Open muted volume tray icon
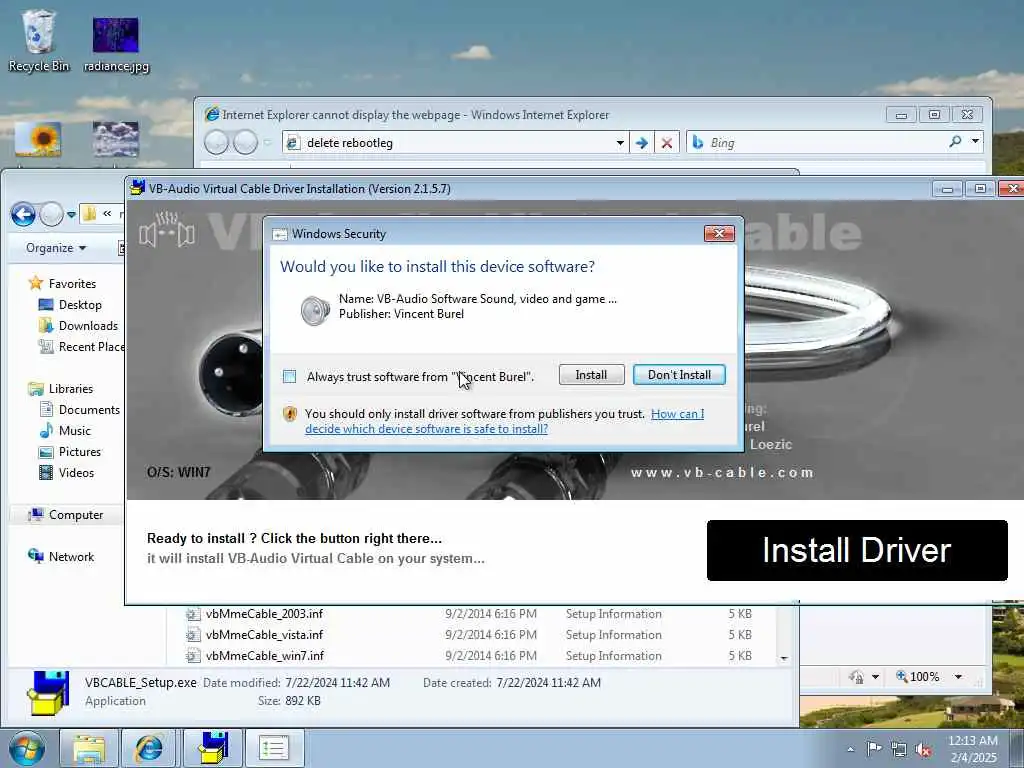Screen dimensions: 1024x768 click(x=923, y=750)
